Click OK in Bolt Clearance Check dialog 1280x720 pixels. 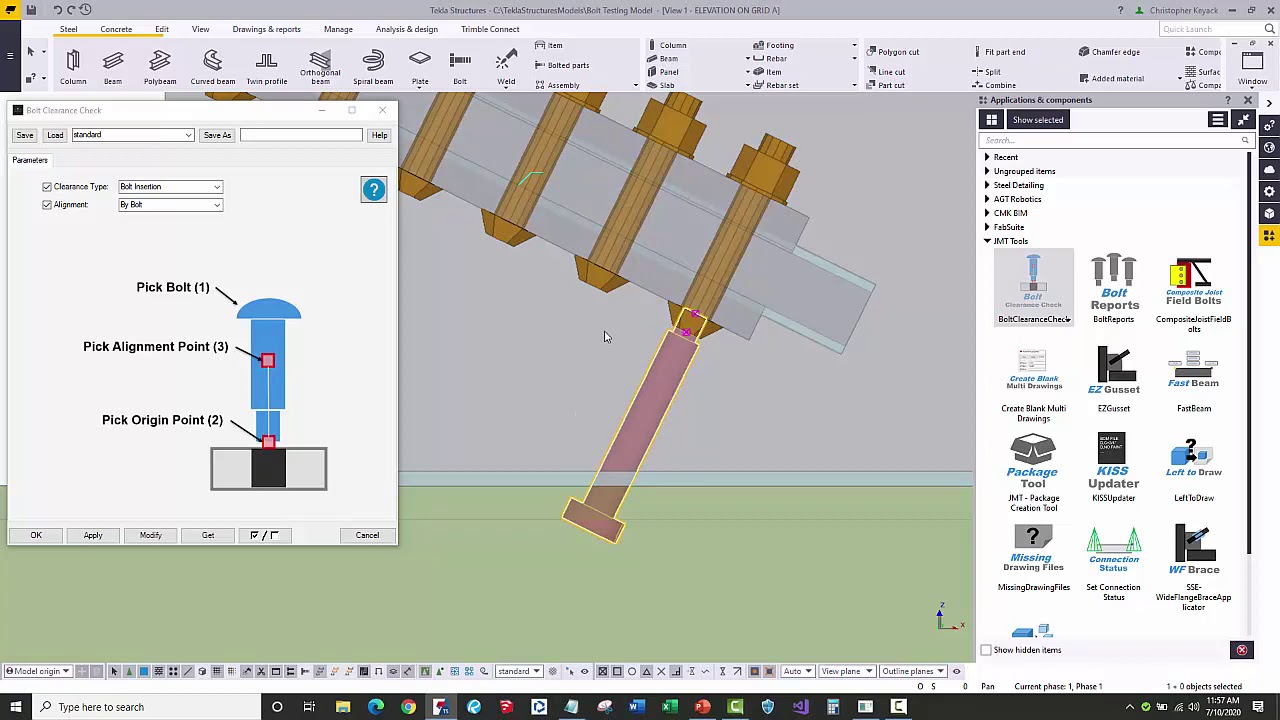coord(36,535)
